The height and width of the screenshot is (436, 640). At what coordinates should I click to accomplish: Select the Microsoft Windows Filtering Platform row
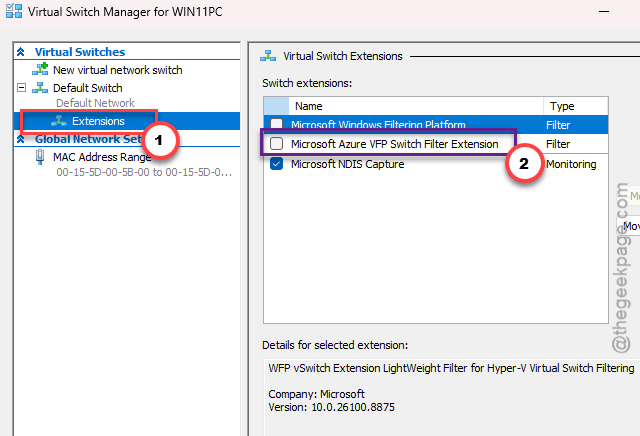point(436,125)
